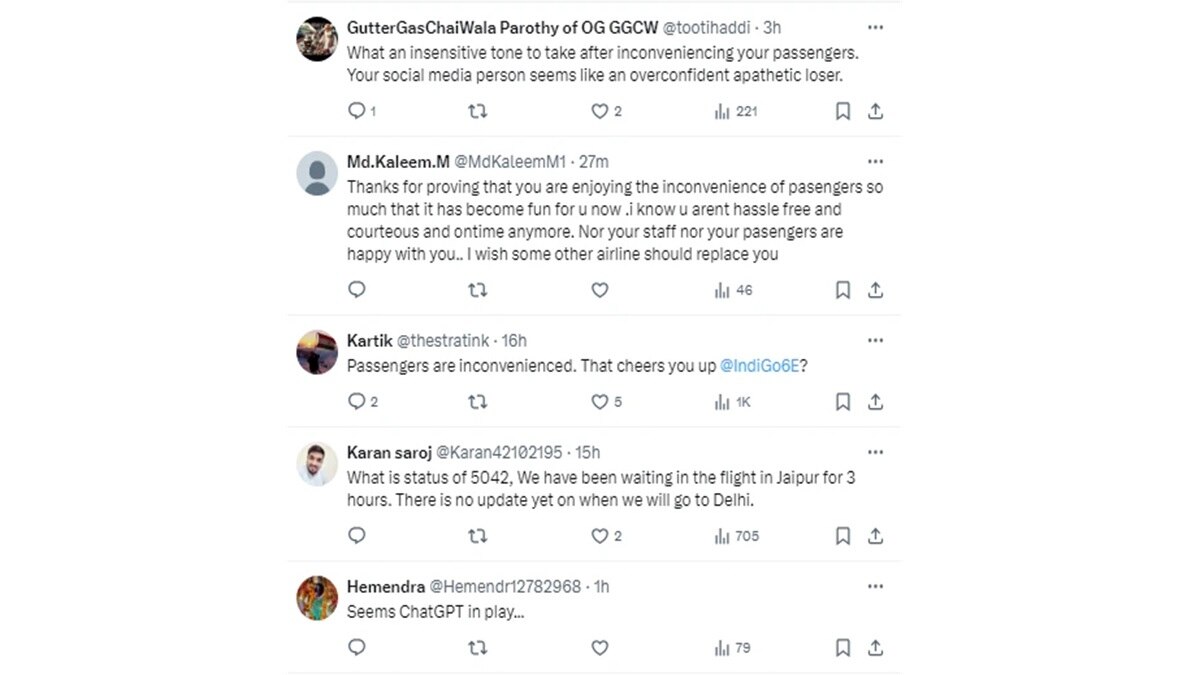Screen dimensions: 1200x675
Task: Reply to GutterGasChaiWala's tweet
Action: click(x=357, y=111)
